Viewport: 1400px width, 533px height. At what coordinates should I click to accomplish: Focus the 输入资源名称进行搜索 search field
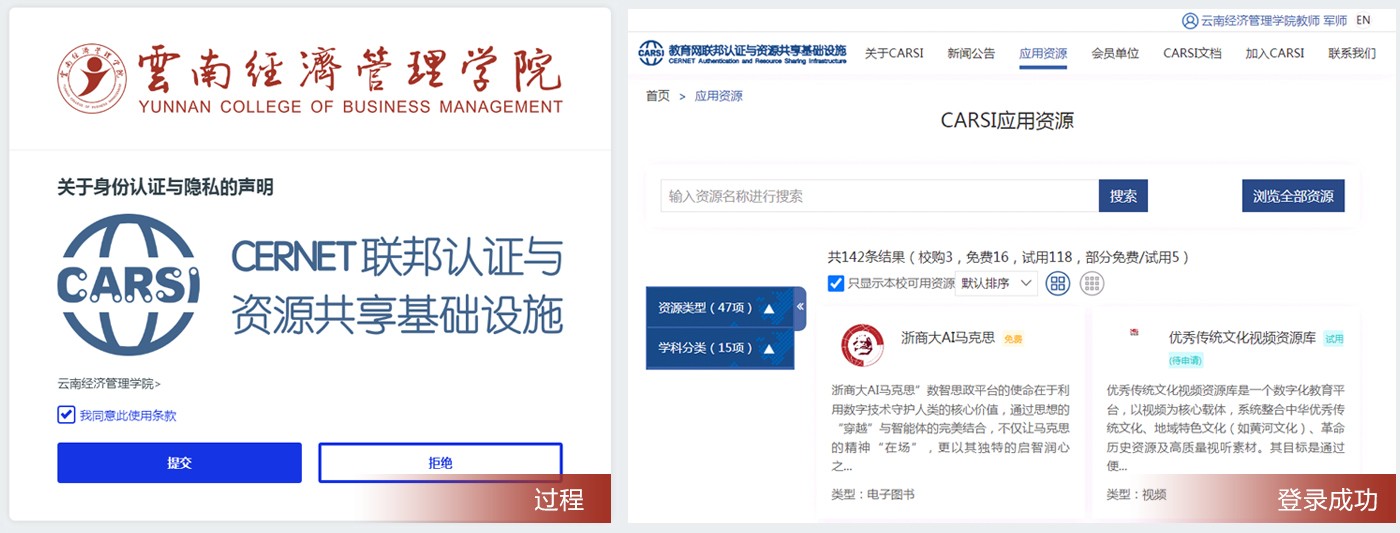(879, 196)
